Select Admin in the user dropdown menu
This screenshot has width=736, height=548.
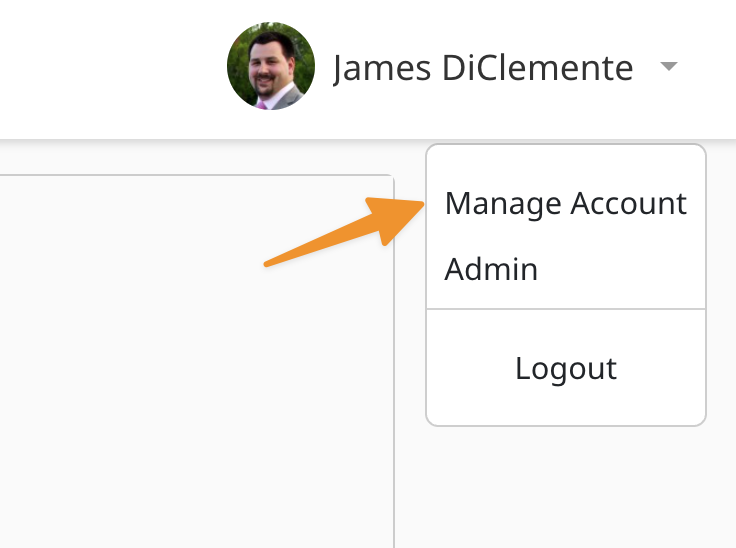tap(491, 269)
